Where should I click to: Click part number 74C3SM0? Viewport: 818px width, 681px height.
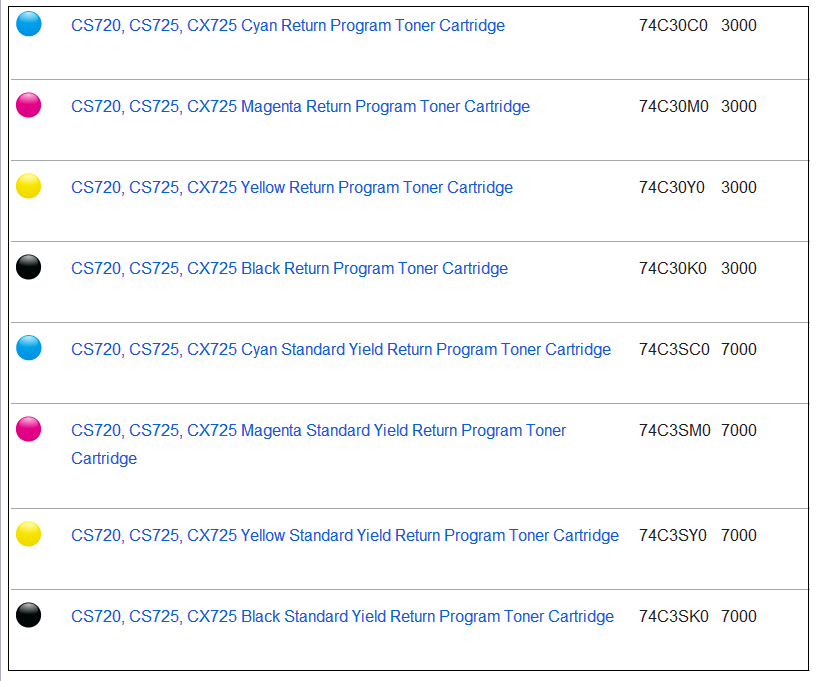tap(675, 431)
